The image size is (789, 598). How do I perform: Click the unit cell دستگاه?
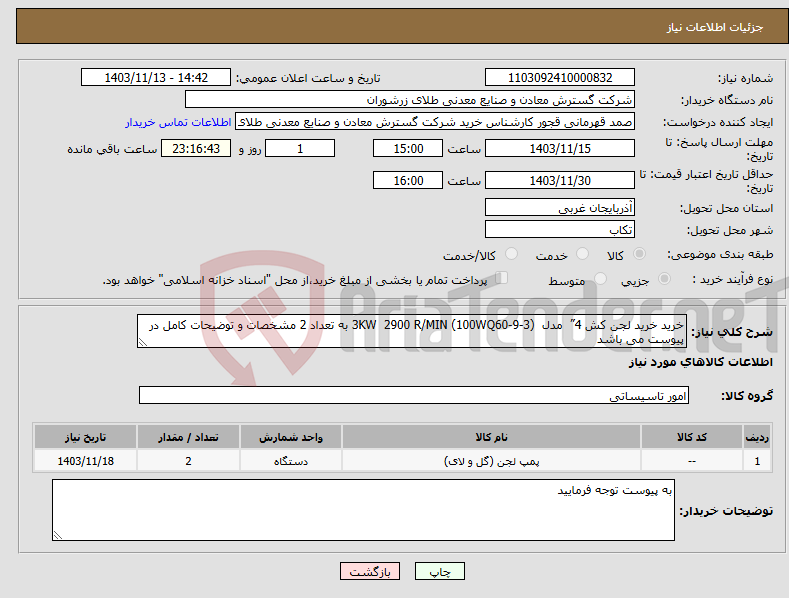pos(291,461)
